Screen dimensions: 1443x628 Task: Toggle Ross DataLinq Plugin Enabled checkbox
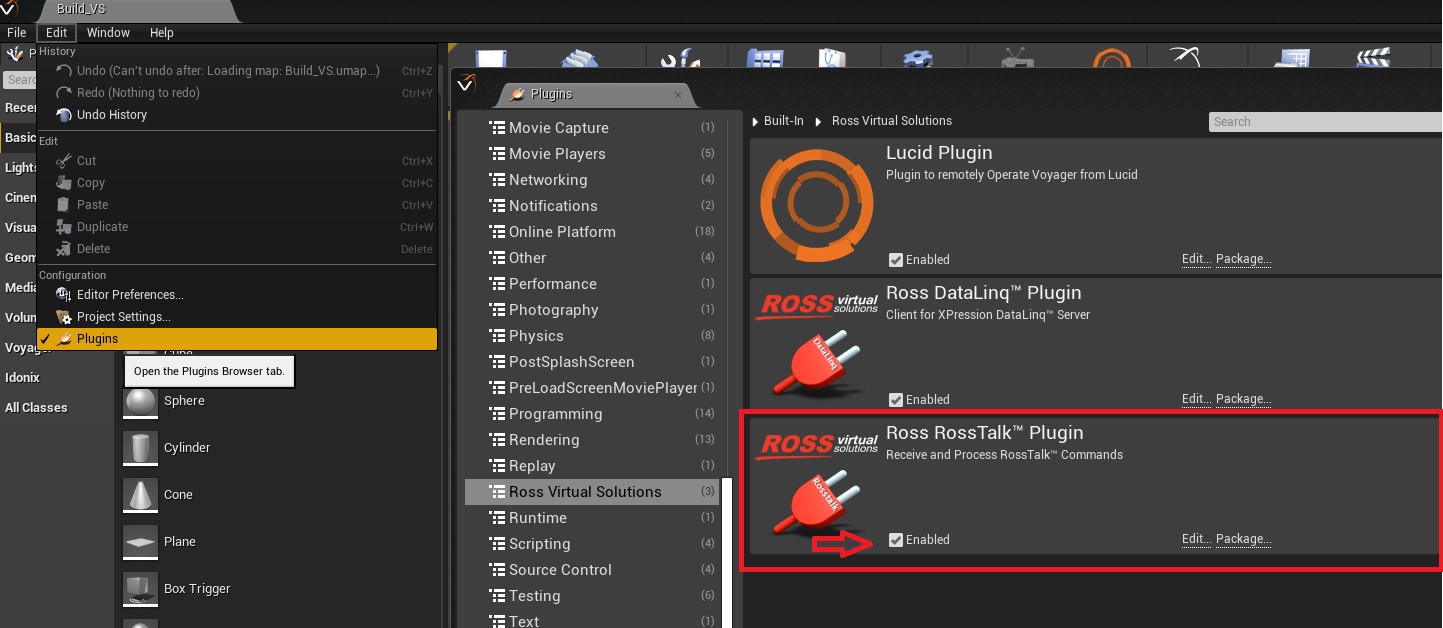point(896,400)
